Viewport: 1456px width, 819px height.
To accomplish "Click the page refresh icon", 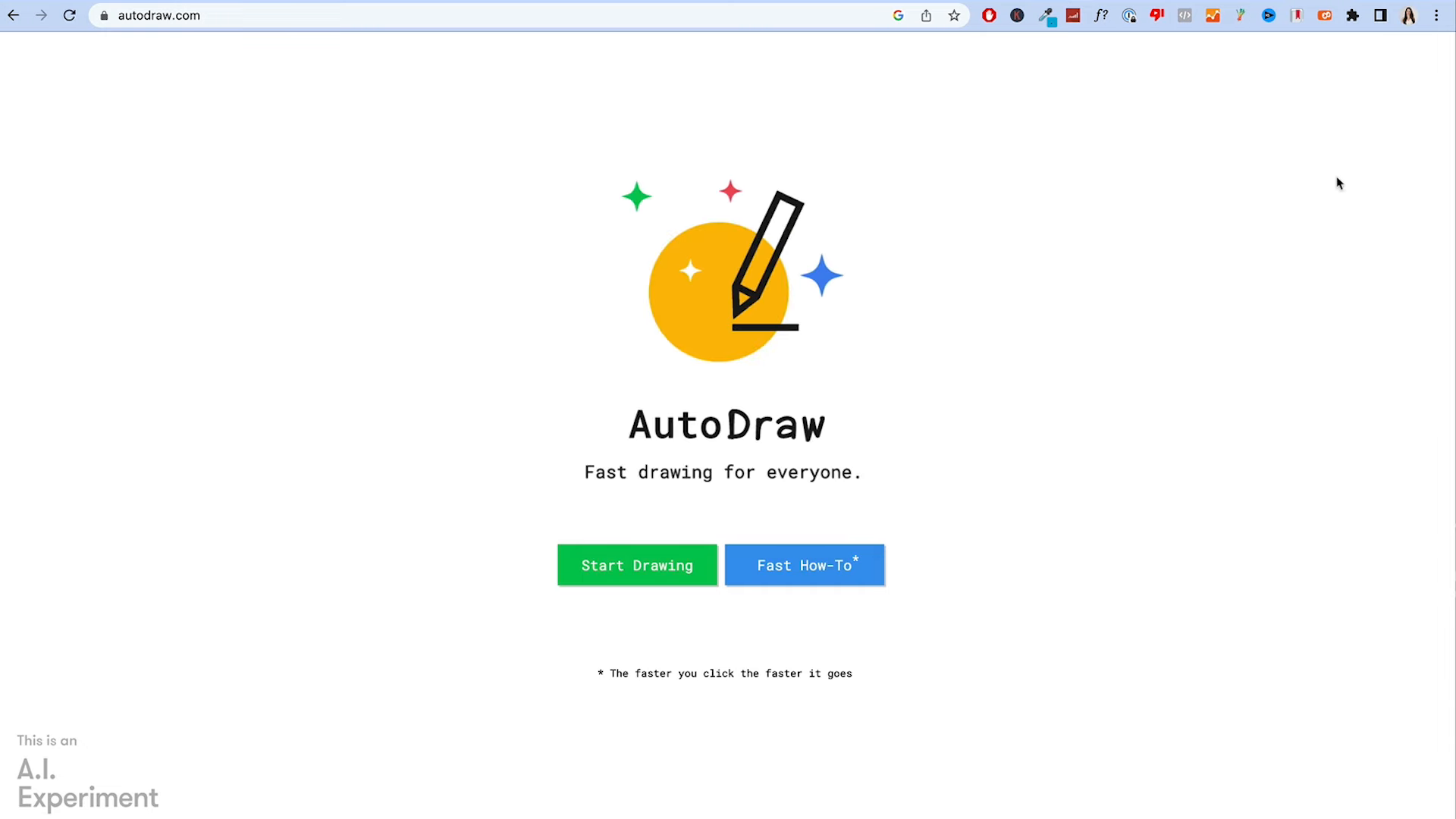I will [68, 15].
